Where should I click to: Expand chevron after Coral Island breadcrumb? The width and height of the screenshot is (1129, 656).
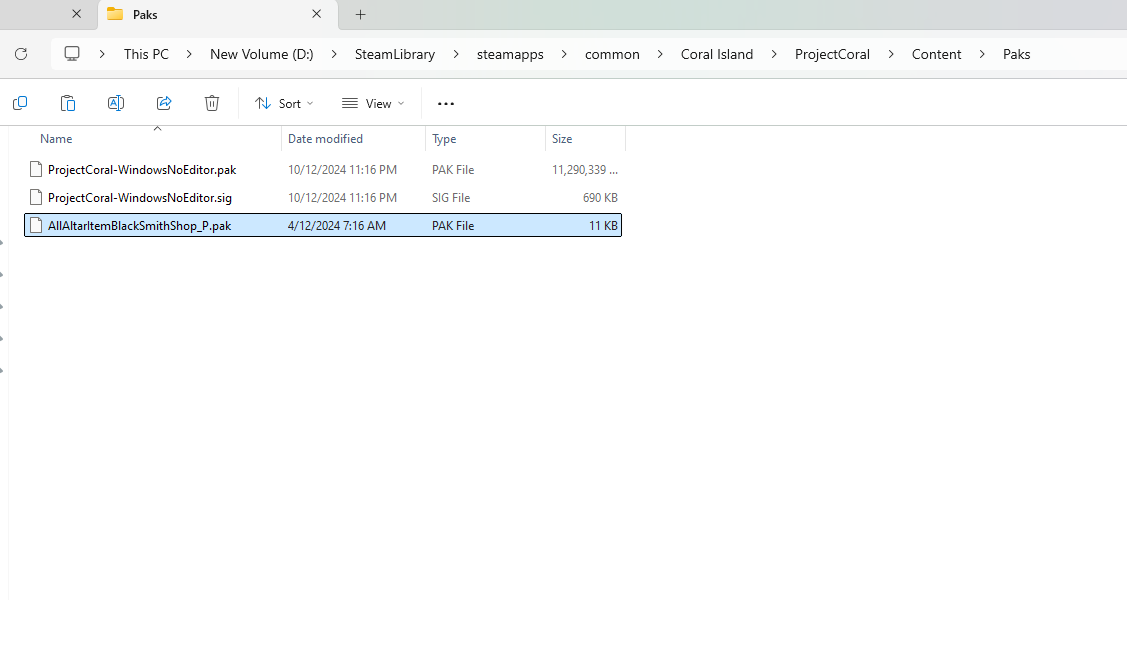[x=774, y=55]
